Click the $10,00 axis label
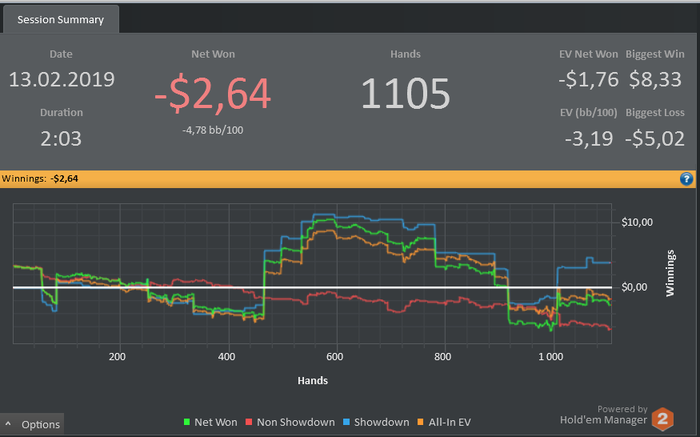The width and height of the screenshot is (700, 437). (x=637, y=222)
